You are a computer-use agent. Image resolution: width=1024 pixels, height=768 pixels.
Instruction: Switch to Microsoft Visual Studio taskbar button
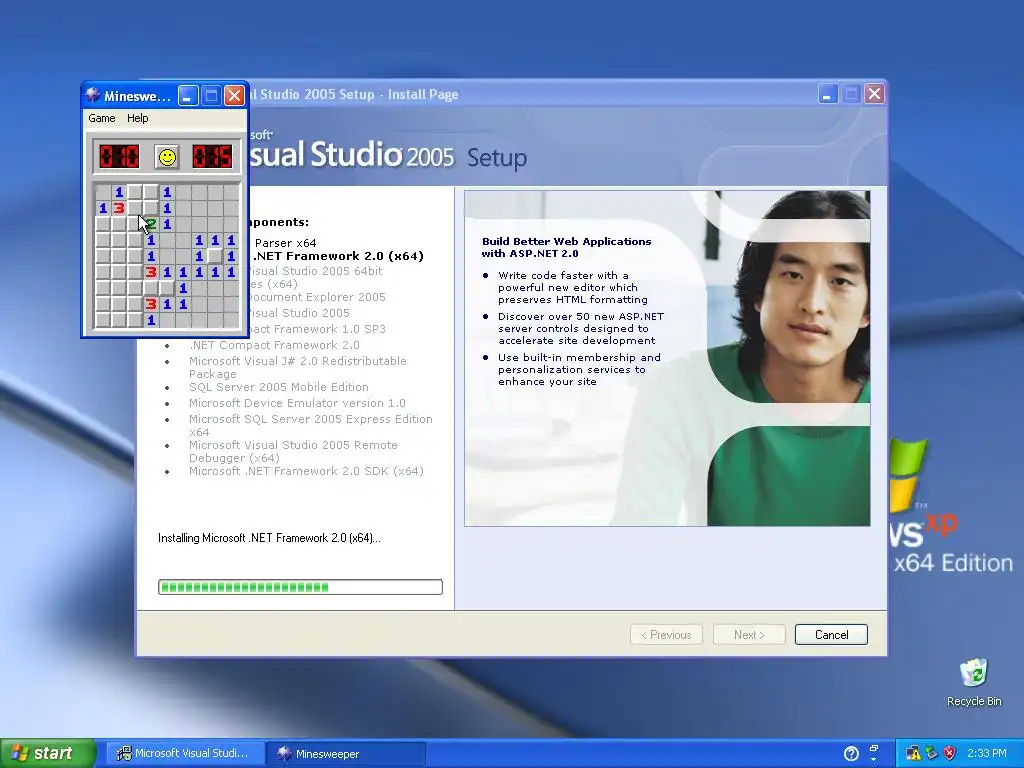[x=184, y=754]
